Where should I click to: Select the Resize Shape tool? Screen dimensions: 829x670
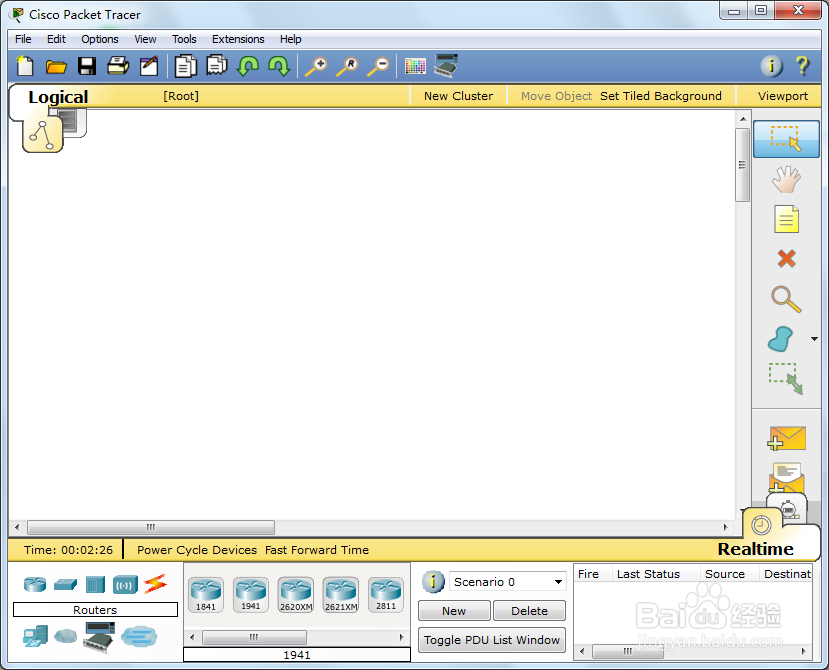click(786, 379)
